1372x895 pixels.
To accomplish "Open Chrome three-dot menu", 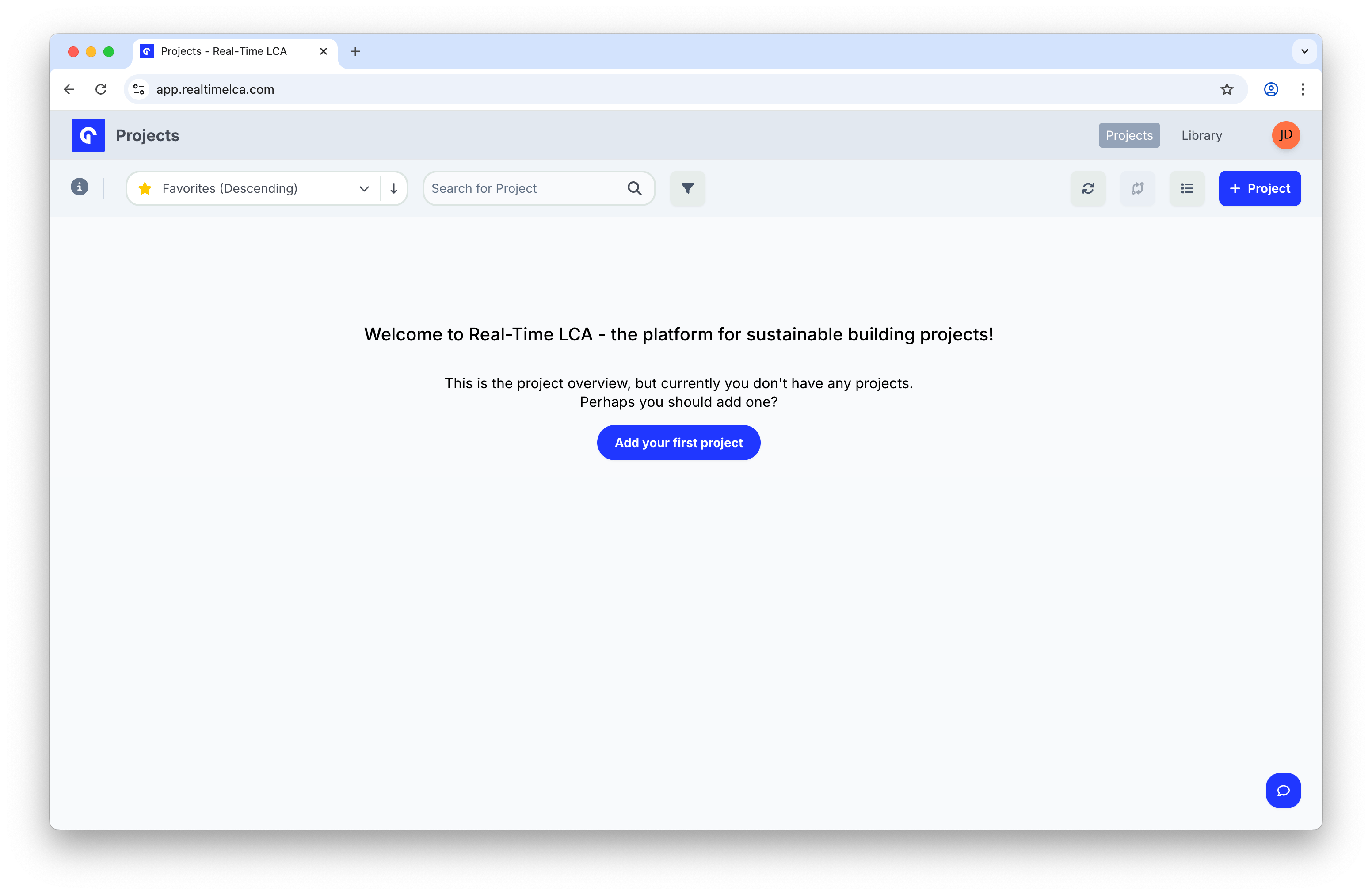I will 1303,89.
